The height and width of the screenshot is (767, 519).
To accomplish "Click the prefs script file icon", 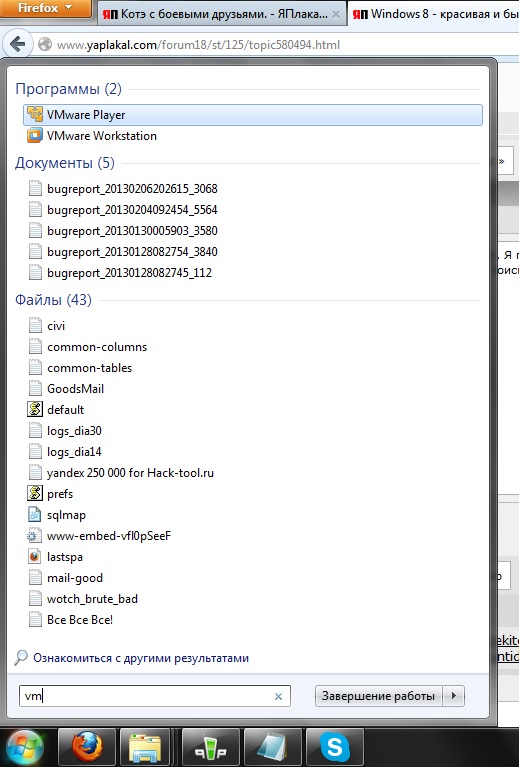I will (x=35, y=493).
